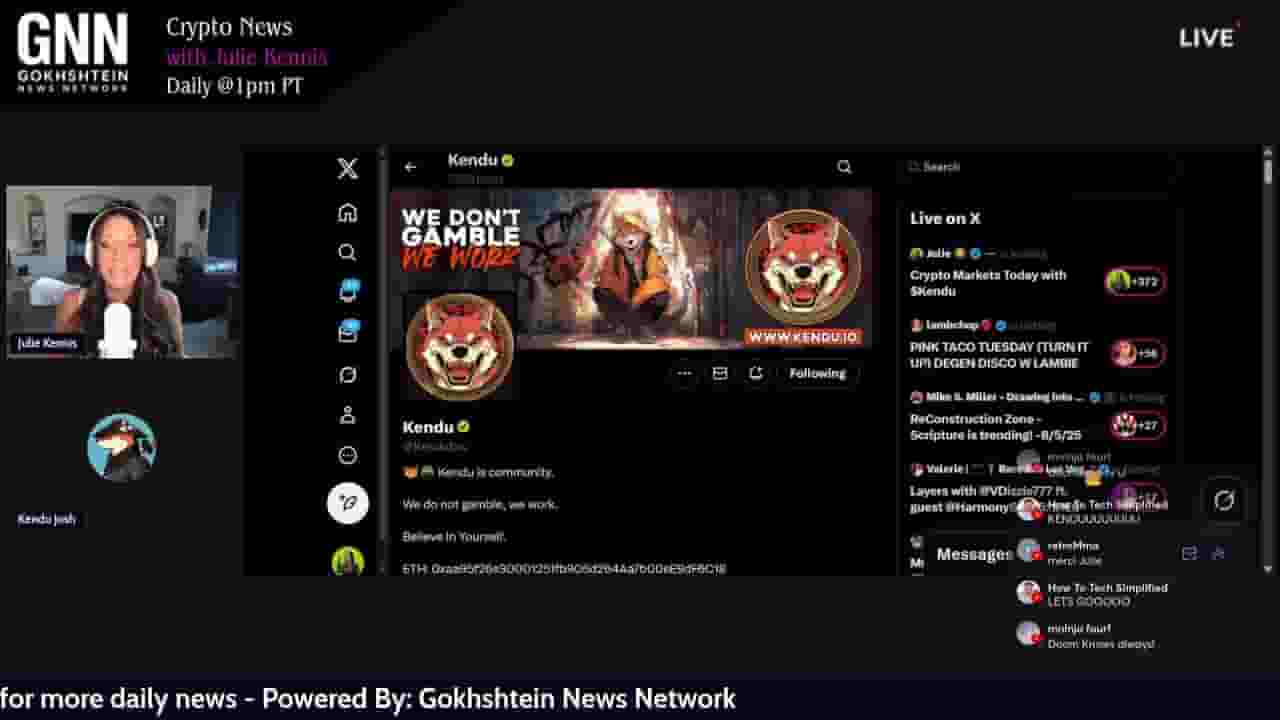Viewport: 1280px width, 720px height.
Task: Click the gold verified badge next to Kendu name
Action: [x=463, y=427]
